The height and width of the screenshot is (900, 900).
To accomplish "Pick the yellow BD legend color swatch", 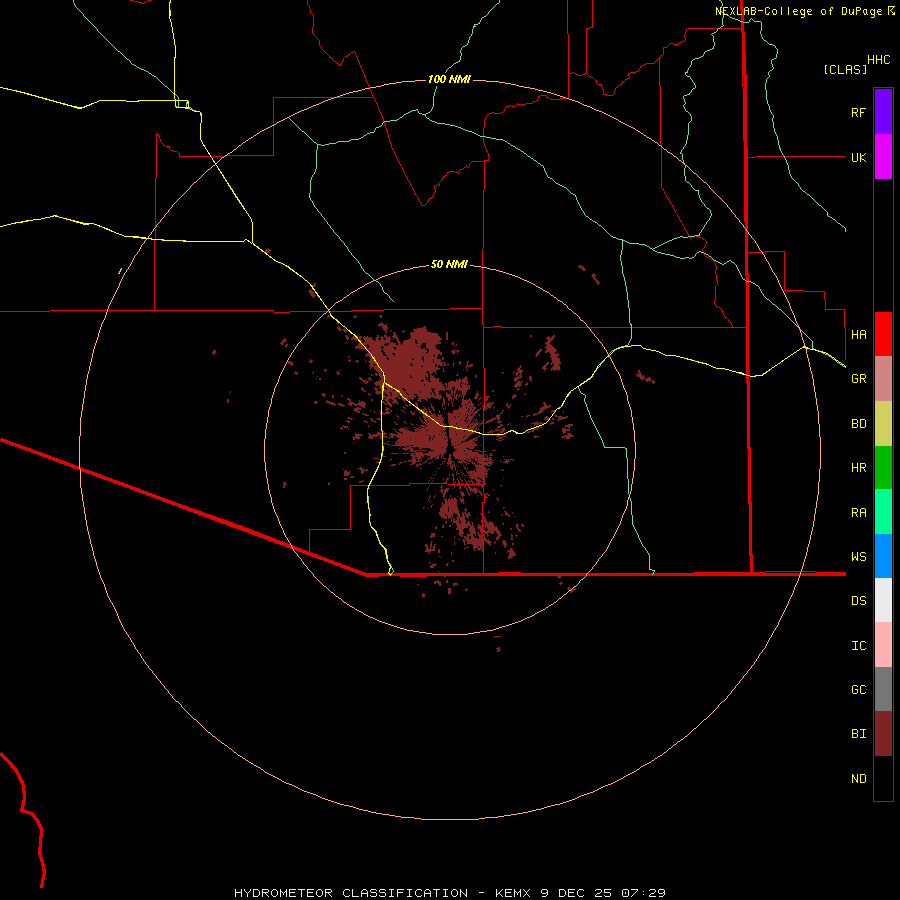I will (883, 424).
